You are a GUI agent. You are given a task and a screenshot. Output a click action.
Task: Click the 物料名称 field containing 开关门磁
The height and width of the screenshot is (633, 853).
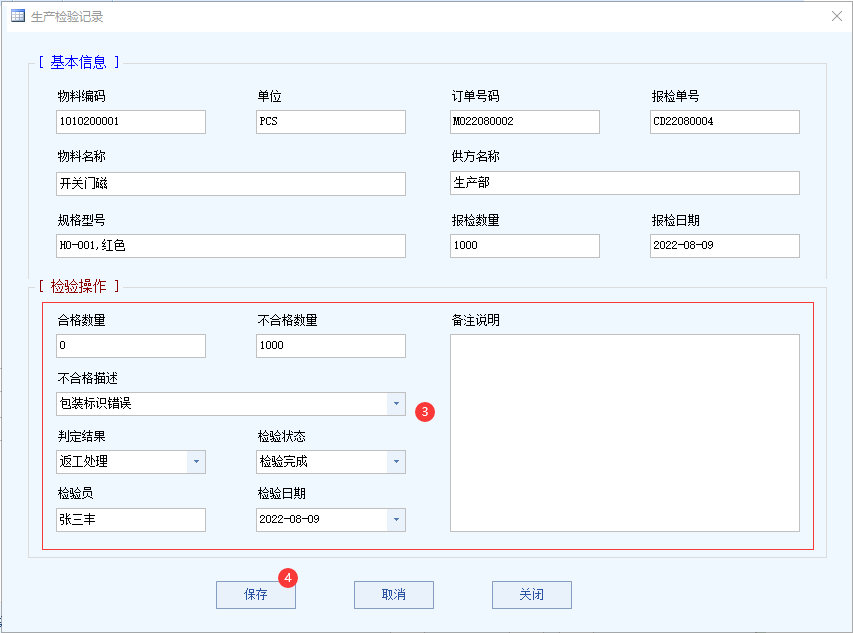click(231, 184)
